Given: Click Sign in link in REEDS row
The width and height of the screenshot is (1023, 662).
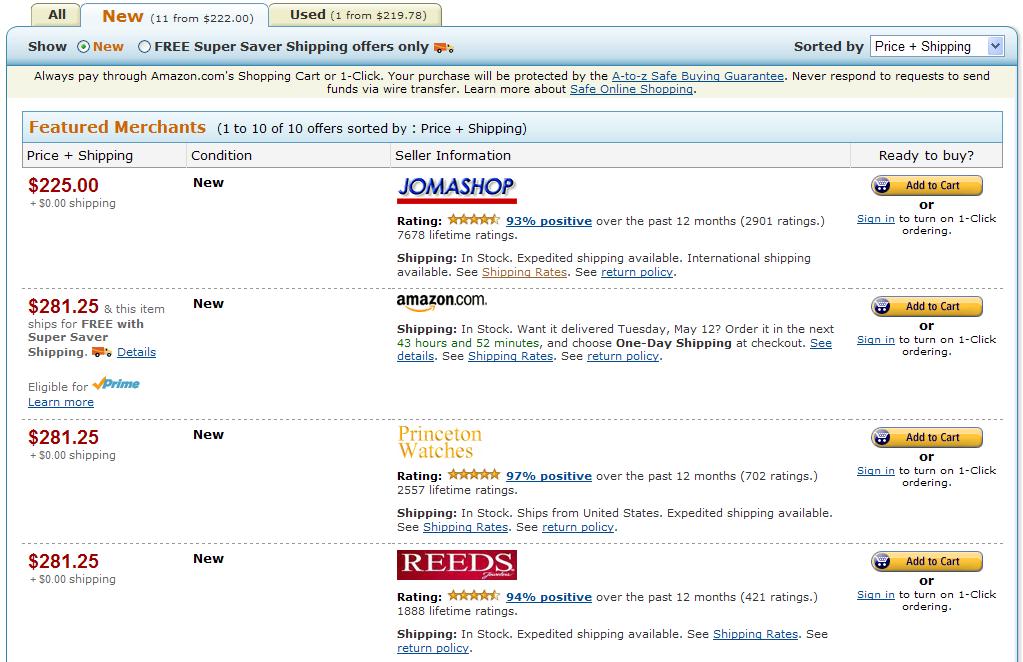Looking at the screenshot, I should 876,594.
